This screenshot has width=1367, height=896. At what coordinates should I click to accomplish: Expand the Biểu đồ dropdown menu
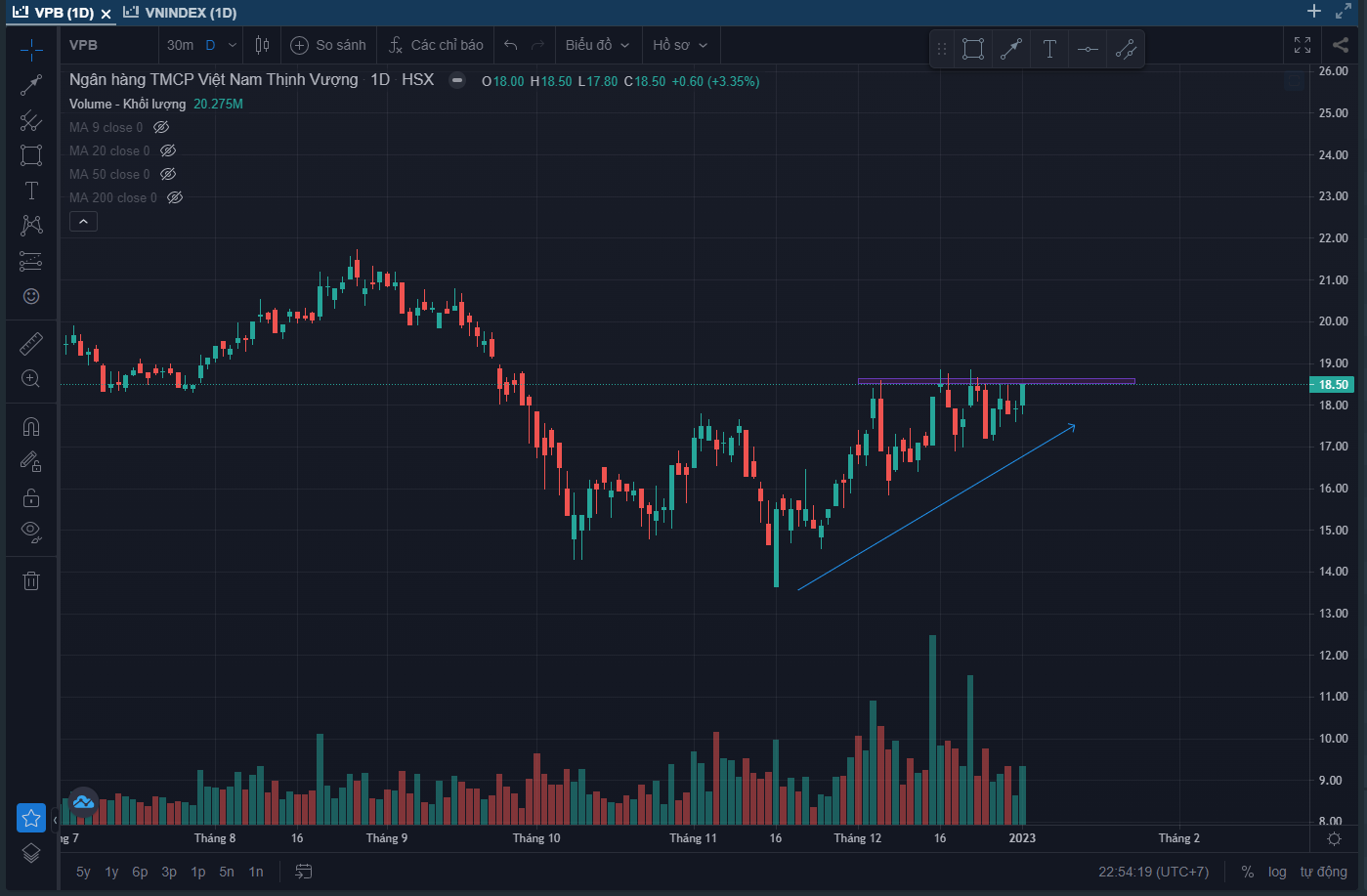(597, 45)
